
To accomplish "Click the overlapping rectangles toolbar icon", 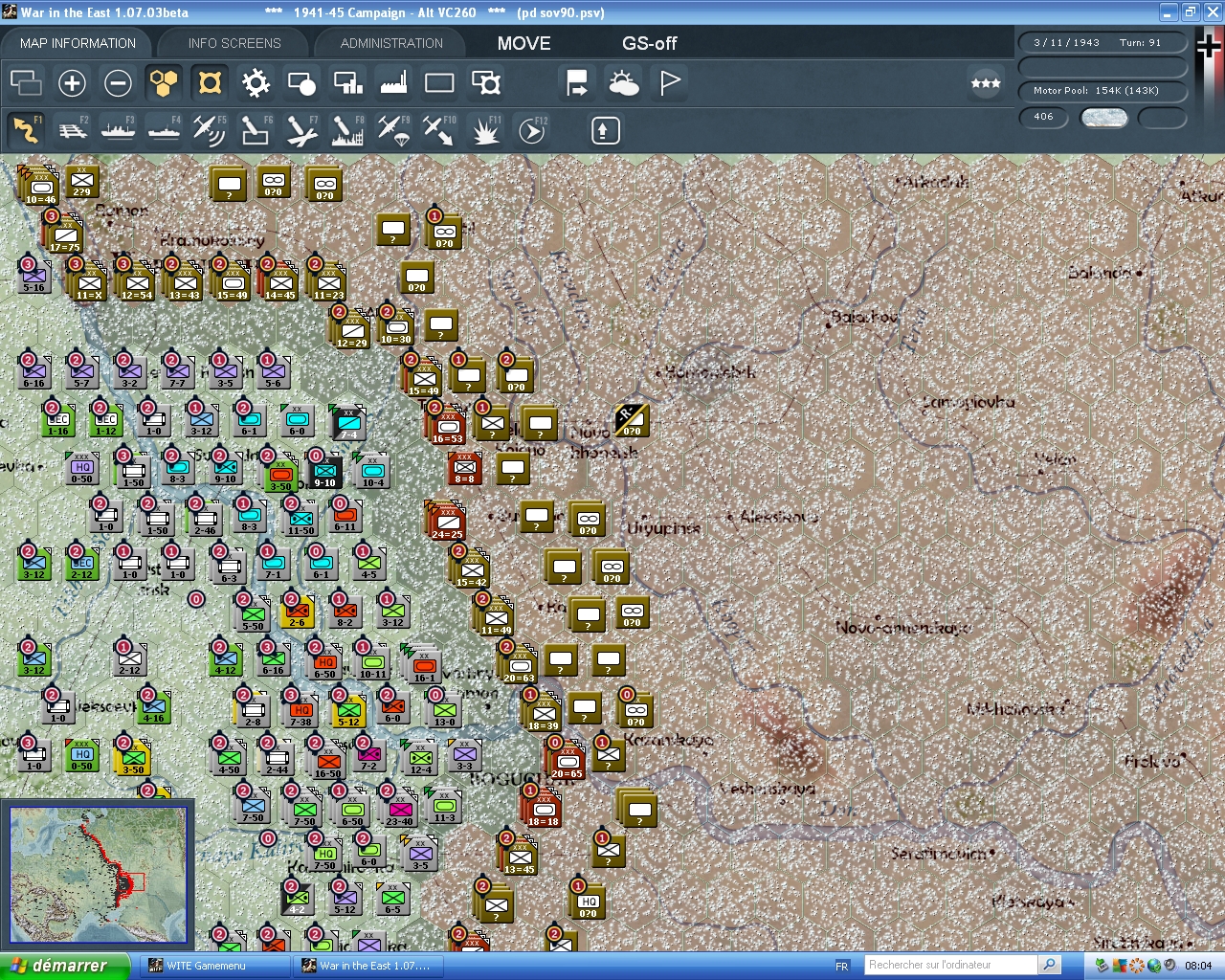I will coord(26,83).
